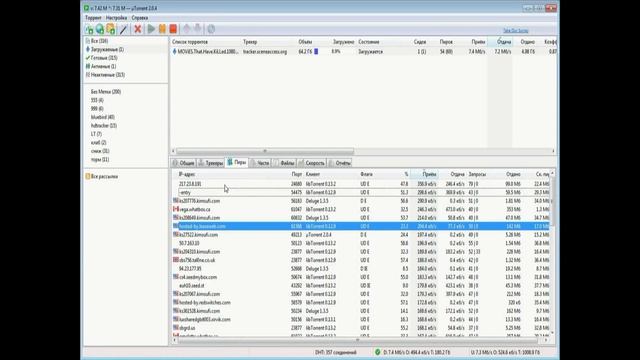Select peer row 94.23.177.95
Screen dimensions: 640x360
pyautogui.click(x=361, y=269)
